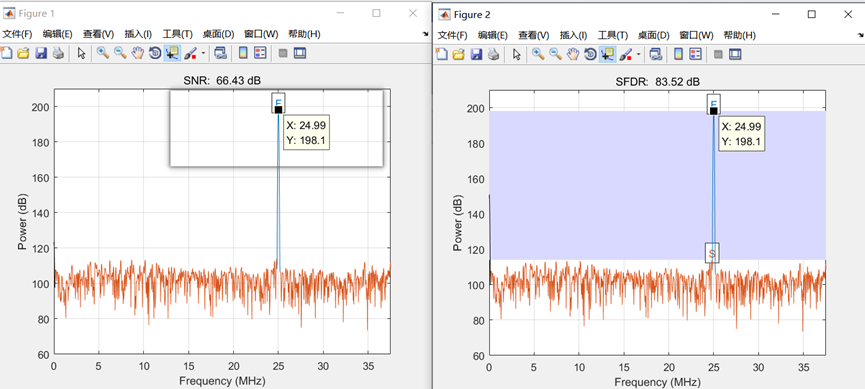Screen dimensions: 865x389
Task: Open the 帮助(H) menu in Figure 1
Action: pyautogui.click(x=304, y=34)
